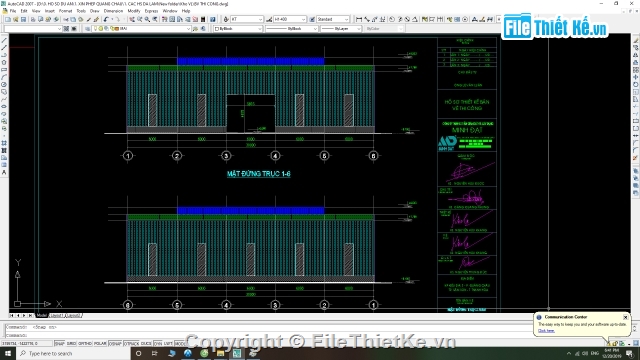
Task: Expand the ByLayer lineweight dropdown
Action: tap(341, 29)
